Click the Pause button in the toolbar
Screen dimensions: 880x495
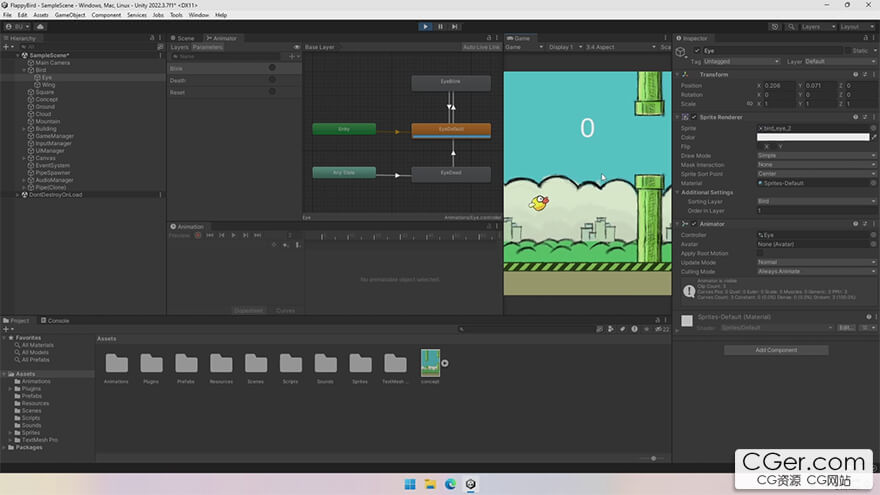tap(440, 27)
